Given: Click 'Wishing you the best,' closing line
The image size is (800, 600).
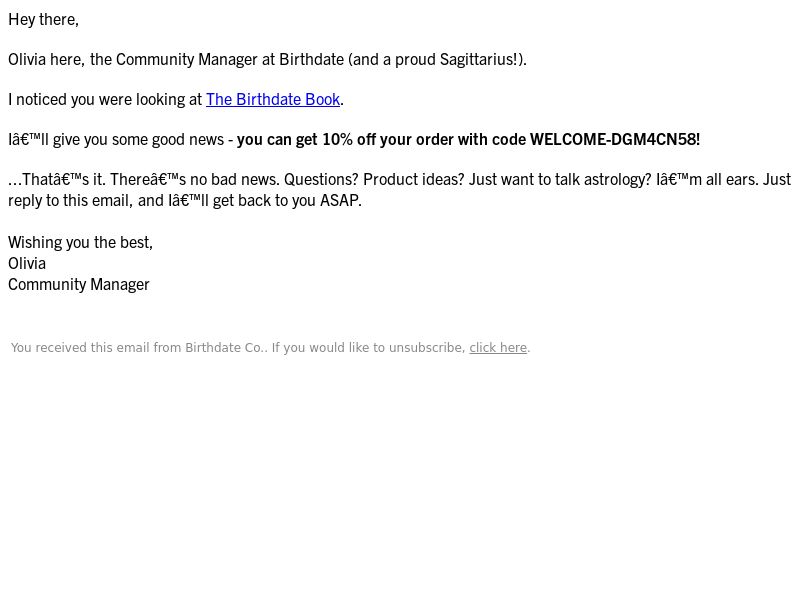Looking at the screenshot, I should [x=80, y=242].
